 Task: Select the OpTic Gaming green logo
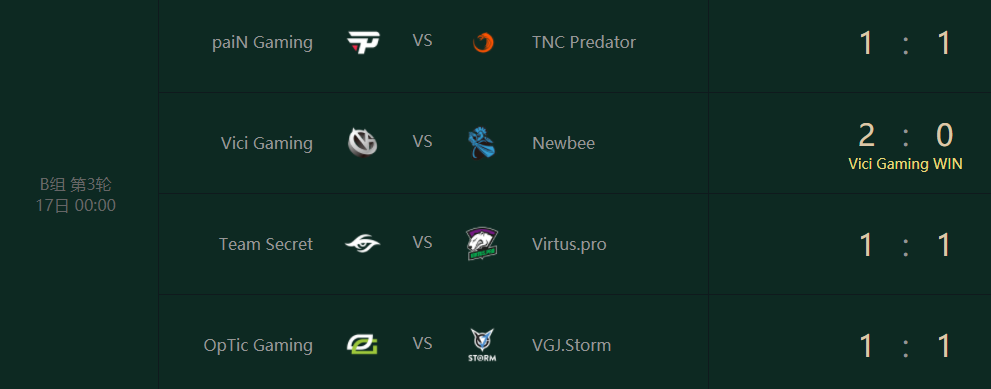coord(363,344)
